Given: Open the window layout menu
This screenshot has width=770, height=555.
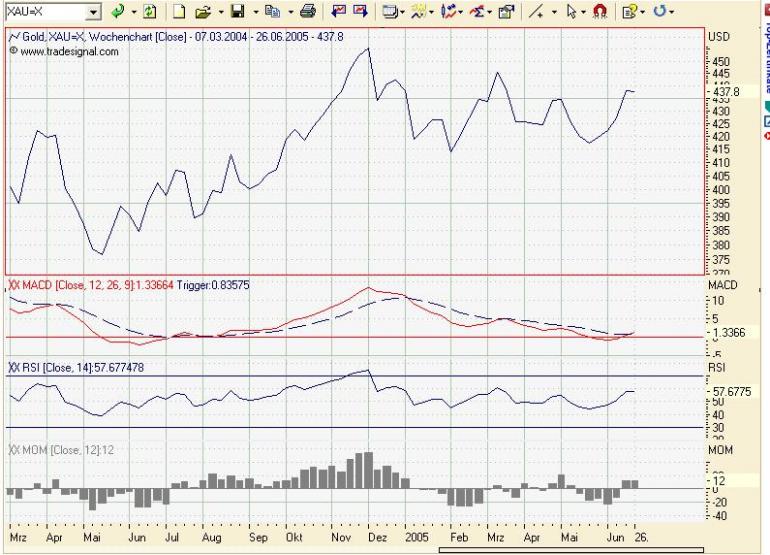Looking at the screenshot, I should tap(391, 11).
